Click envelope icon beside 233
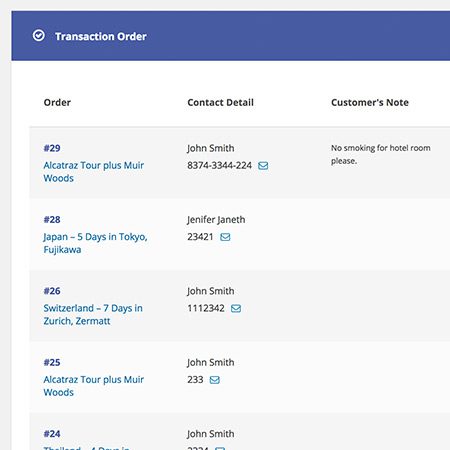 tap(215, 380)
